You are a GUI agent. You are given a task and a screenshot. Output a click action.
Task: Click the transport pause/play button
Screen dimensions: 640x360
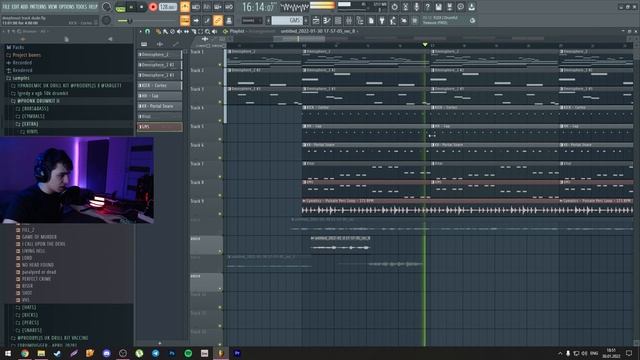click(x=131, y=7)
